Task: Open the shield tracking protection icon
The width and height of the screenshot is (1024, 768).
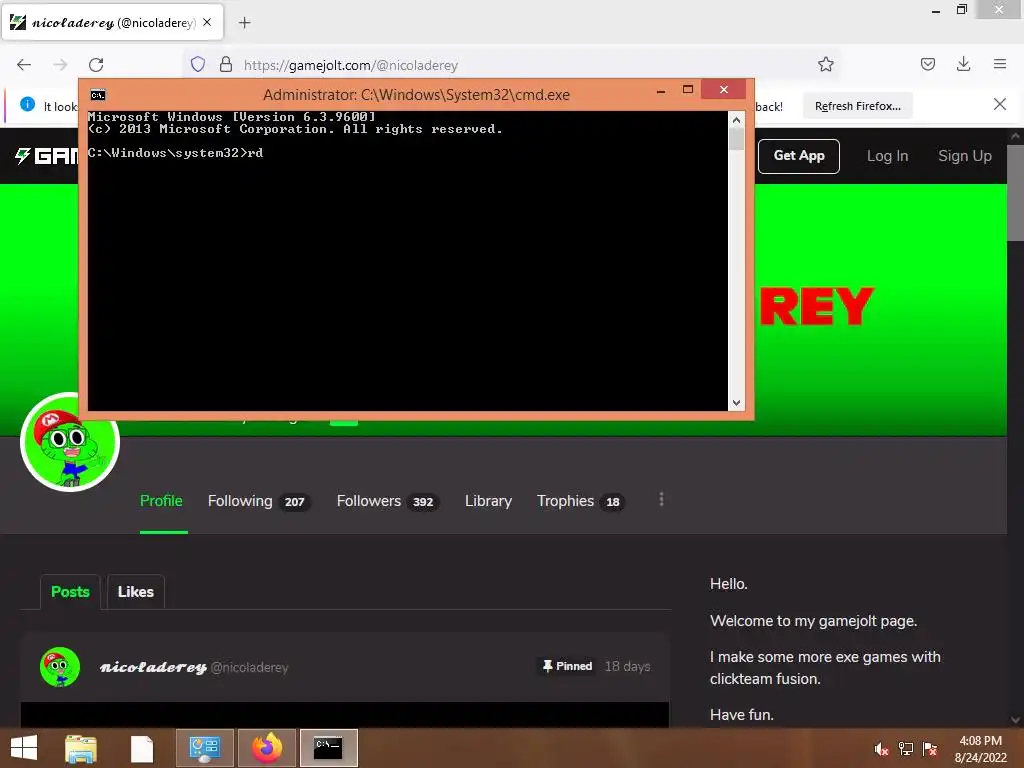Action: coord(198,64)
